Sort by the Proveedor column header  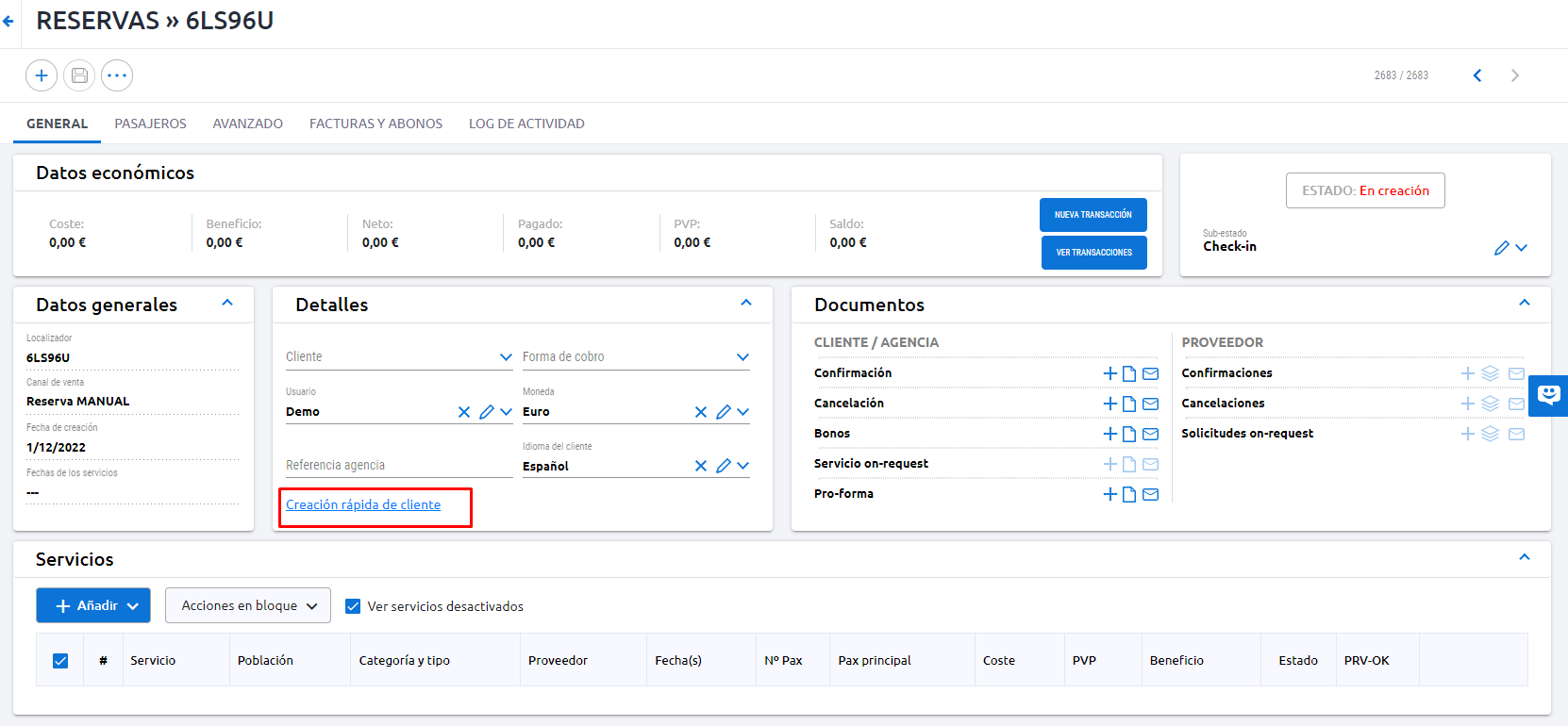tap(558, 661)
